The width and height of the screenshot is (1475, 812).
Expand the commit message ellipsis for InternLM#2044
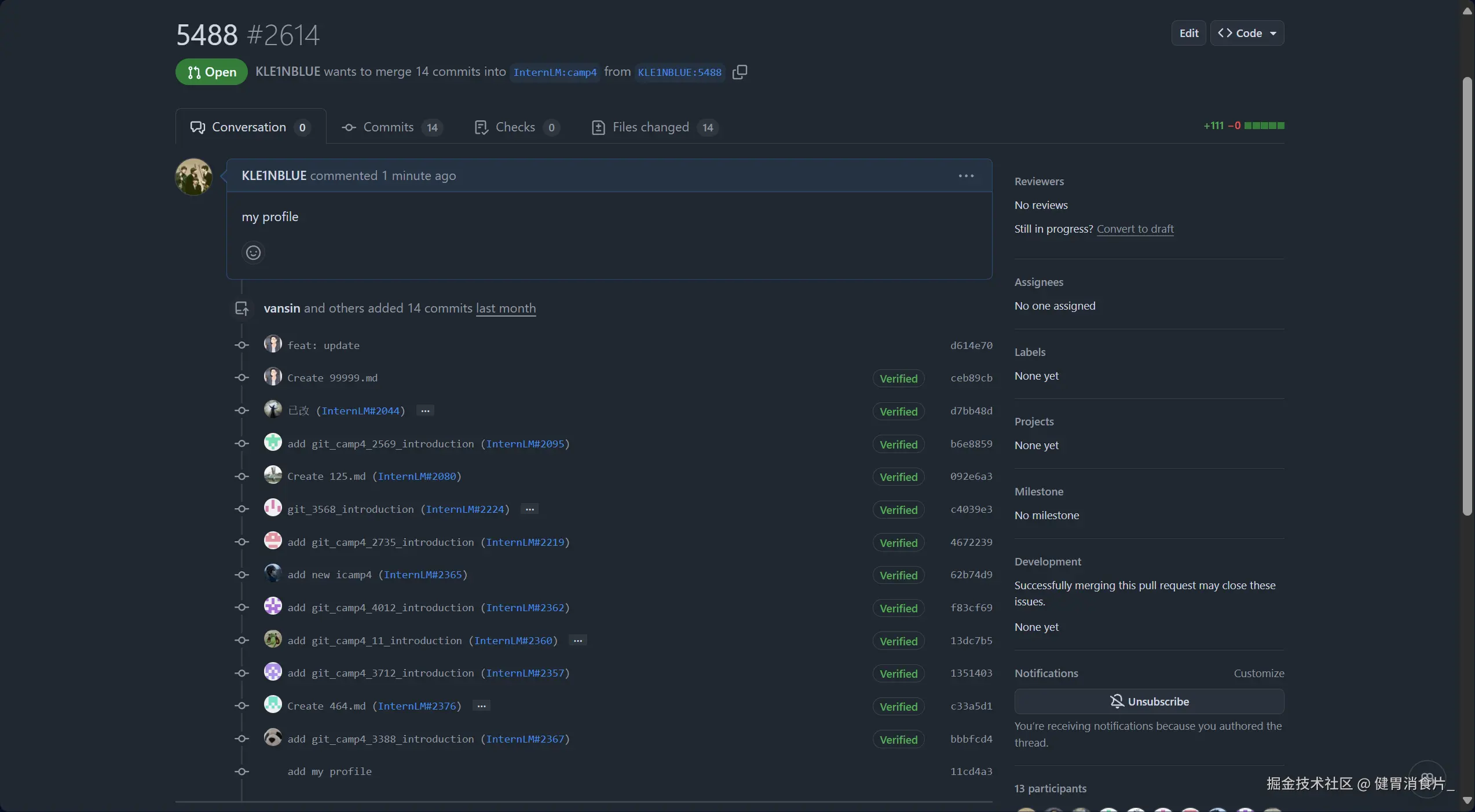tap(425, 411)
